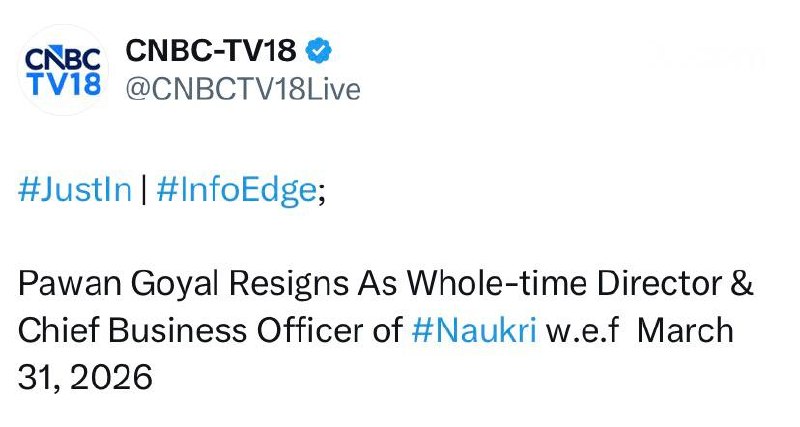Click the w.e.f abbreviation
The height and width of the screenshot is (427, 800).
pyautogui.click(x=582, y=329)
